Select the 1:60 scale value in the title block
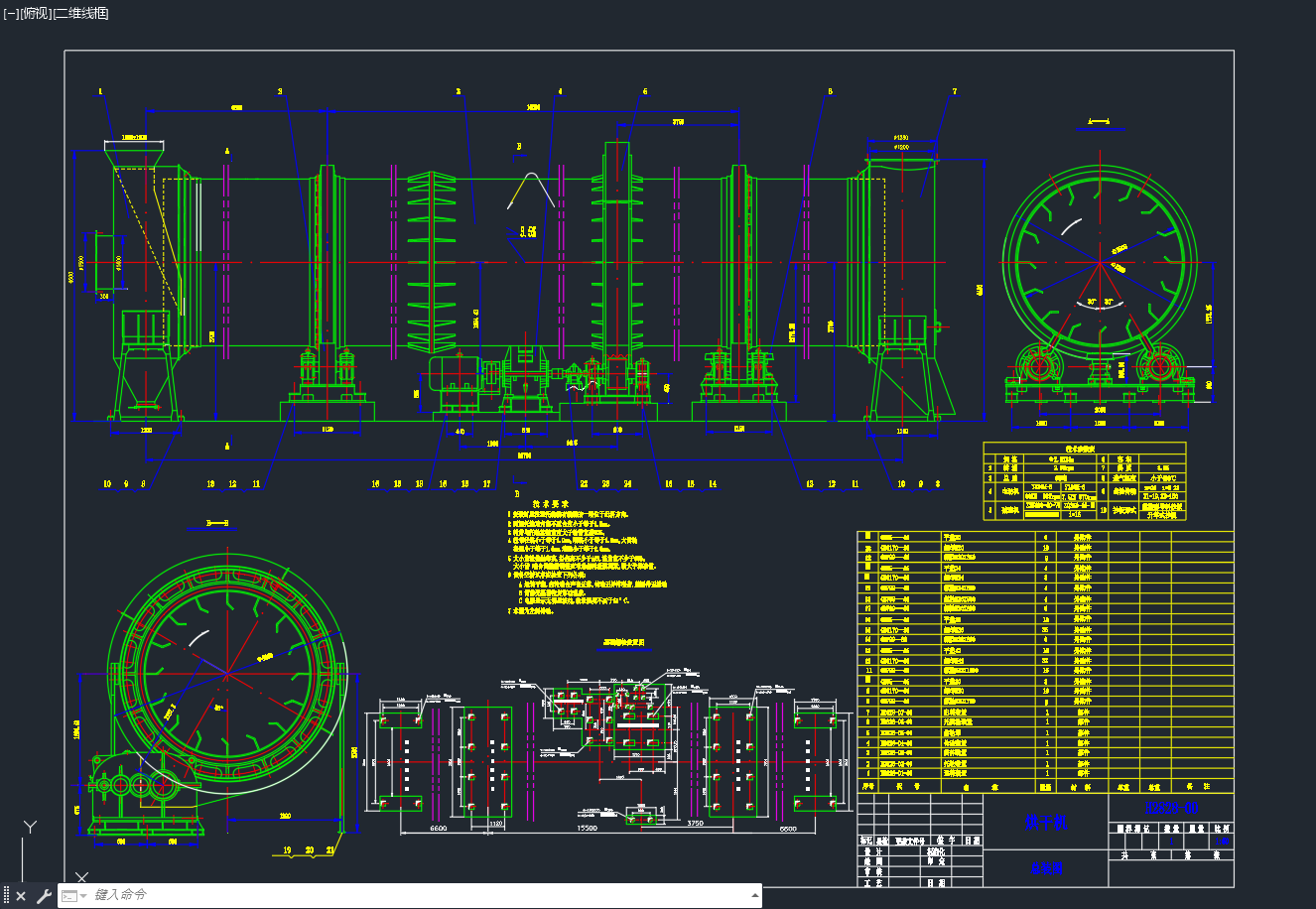The width and height of the screenshot is (1316, 909). 1222,842
